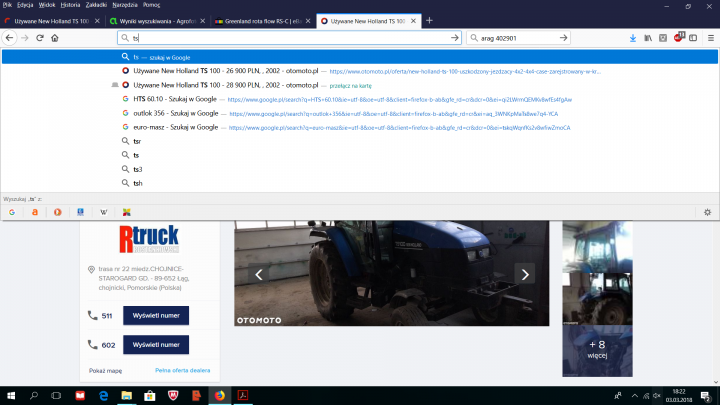
Task: Open '+8 więcej' photo thumbnail
Action: 597,349
